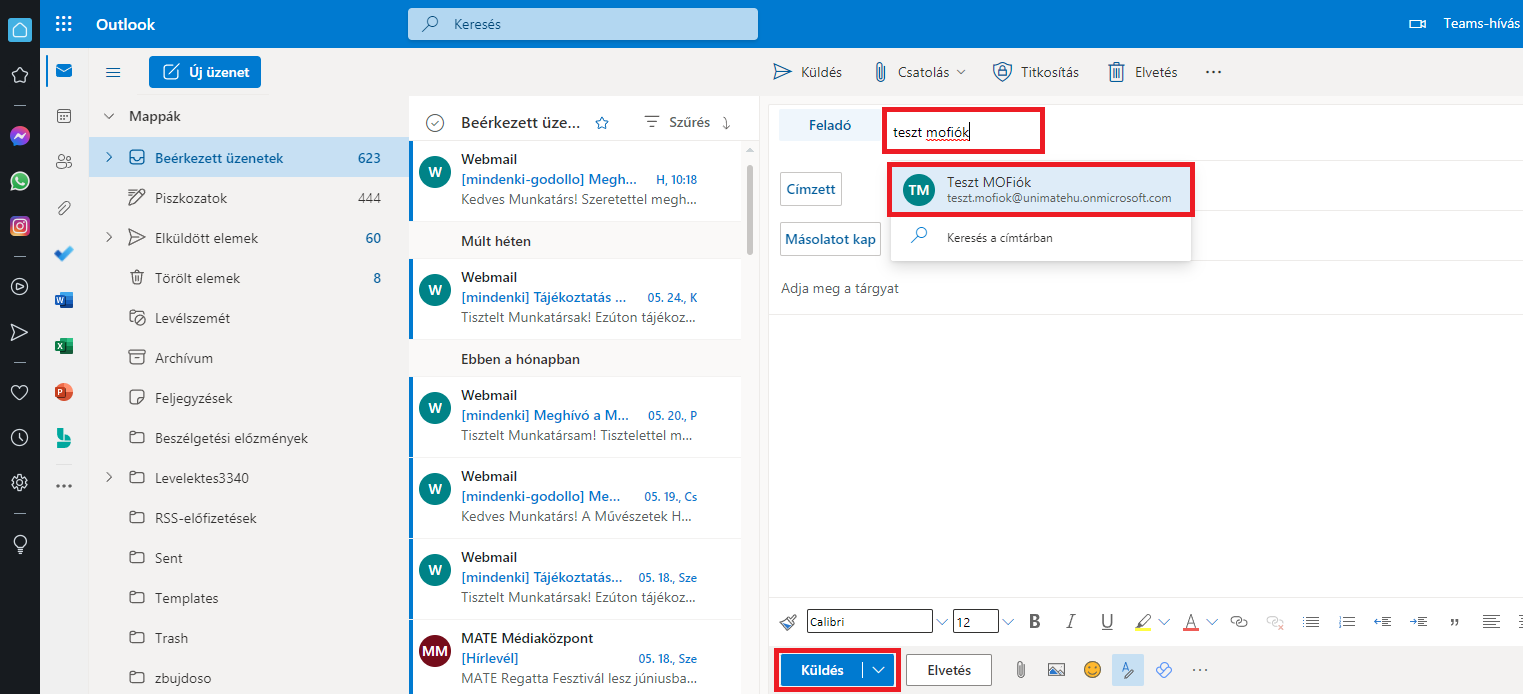Expand the Levelektes3340 folder
Viewport: 1523px width, 694px height.
click(109, 478)
